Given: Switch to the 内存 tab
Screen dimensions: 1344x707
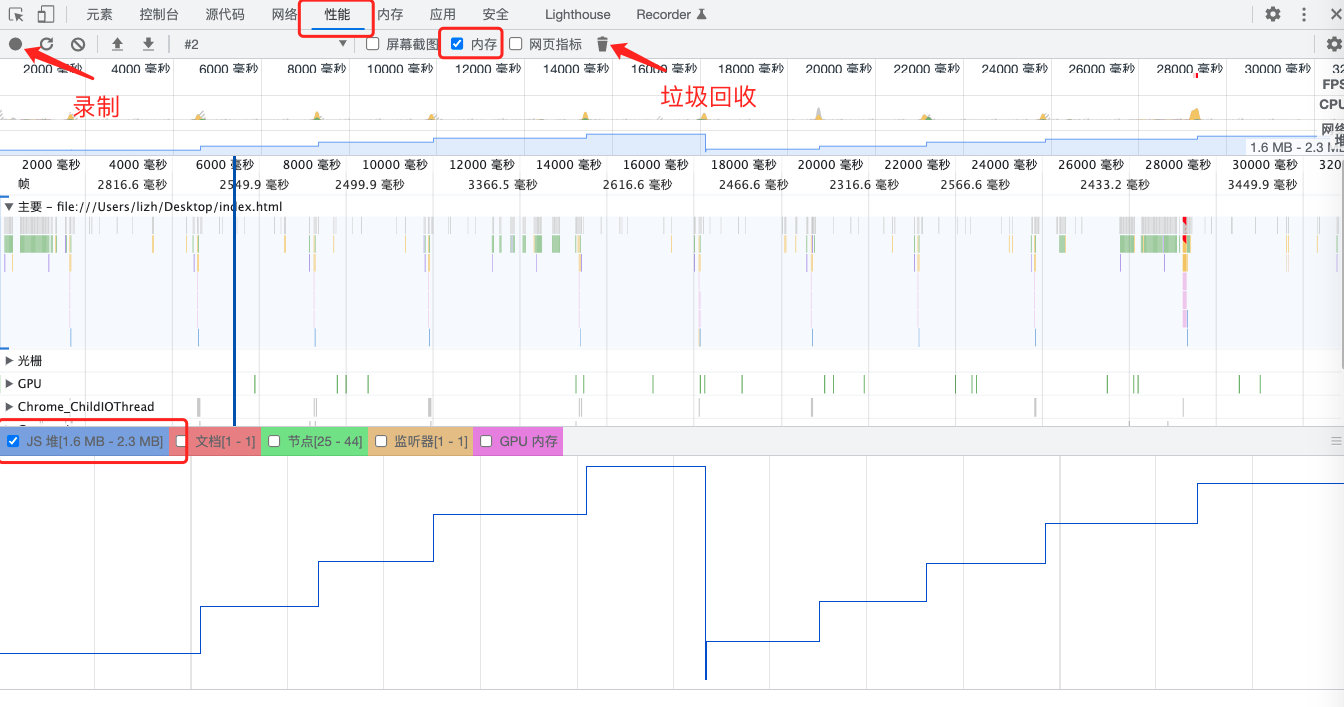Looking at the screenshot, I should pyautogui.click(x=390, y=14).
